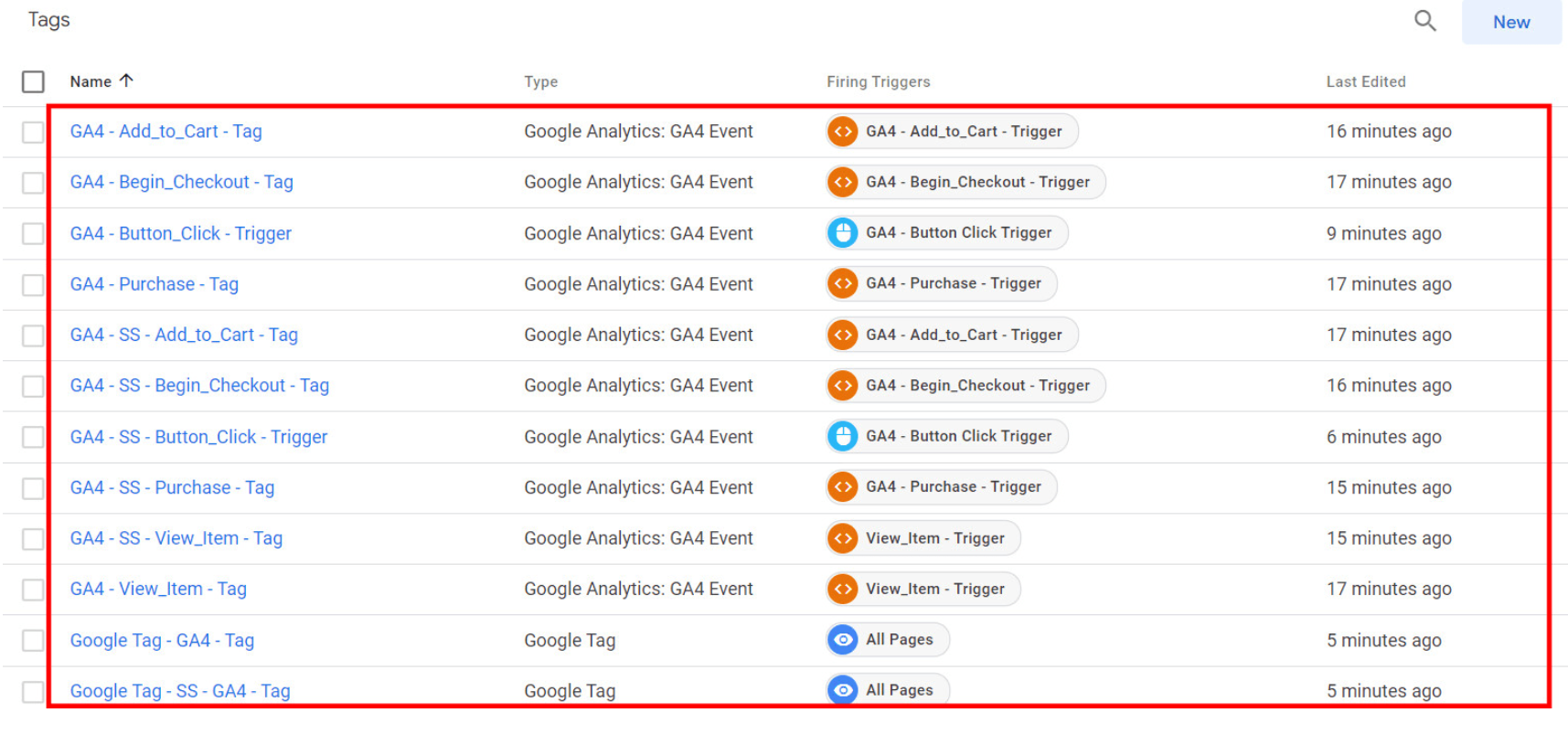
Task: Open the GA4 - SS - View_Item - Tag link
Action: coord(176,538)
